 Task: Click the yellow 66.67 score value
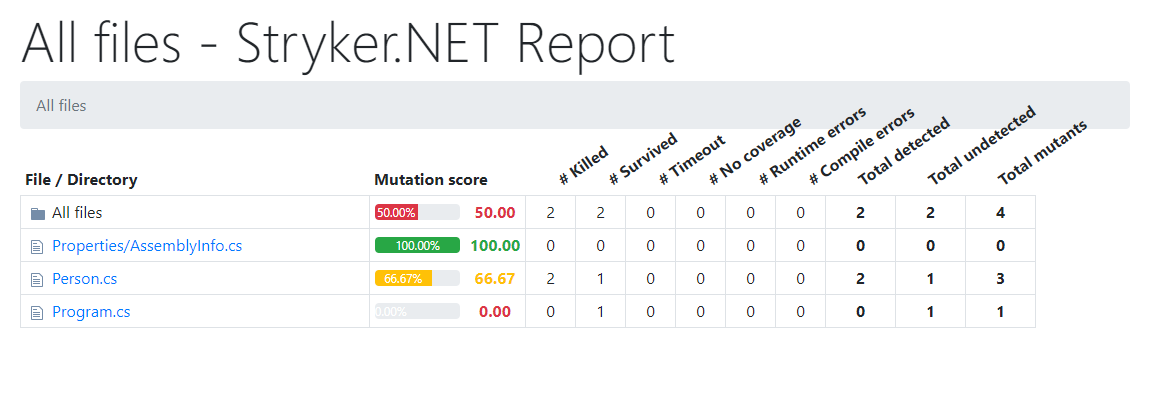pos(495,279)
